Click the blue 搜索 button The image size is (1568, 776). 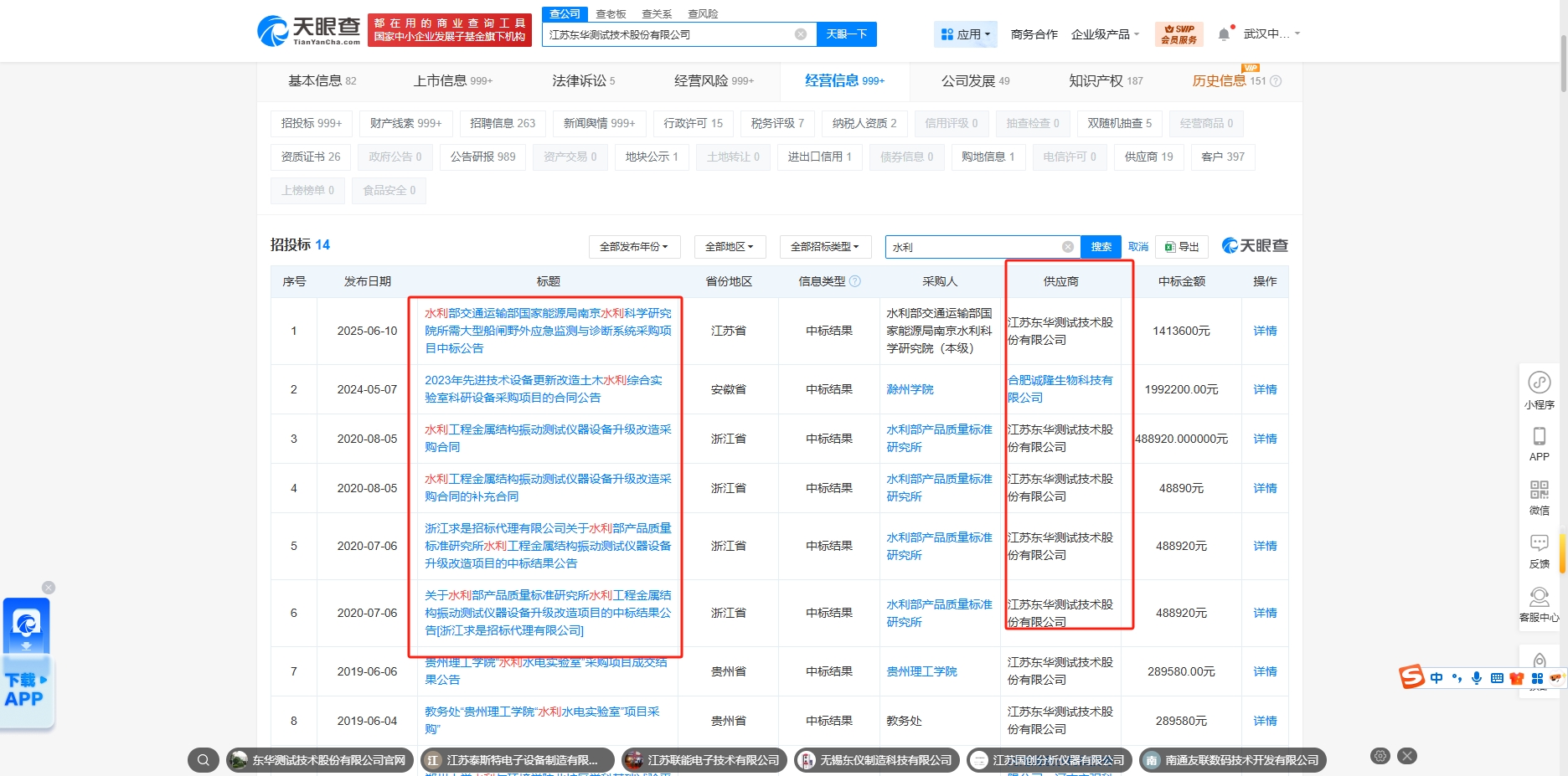[1101, 247]
